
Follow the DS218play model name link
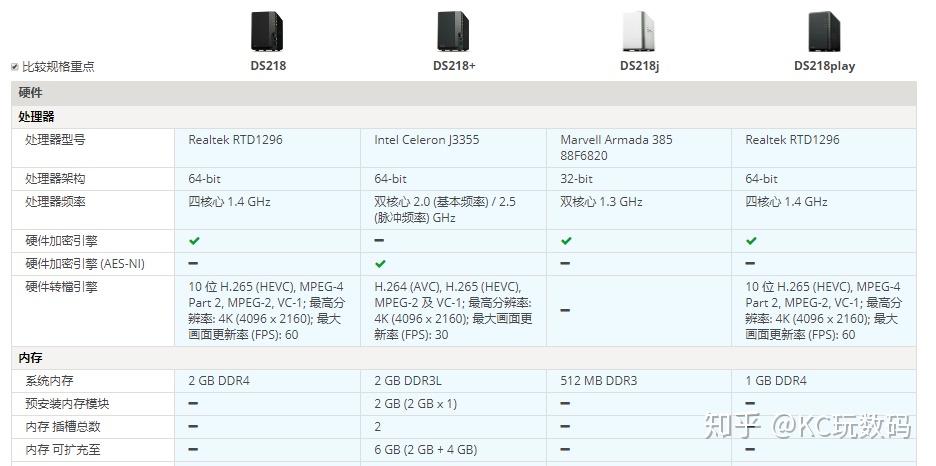click(824, 66)
